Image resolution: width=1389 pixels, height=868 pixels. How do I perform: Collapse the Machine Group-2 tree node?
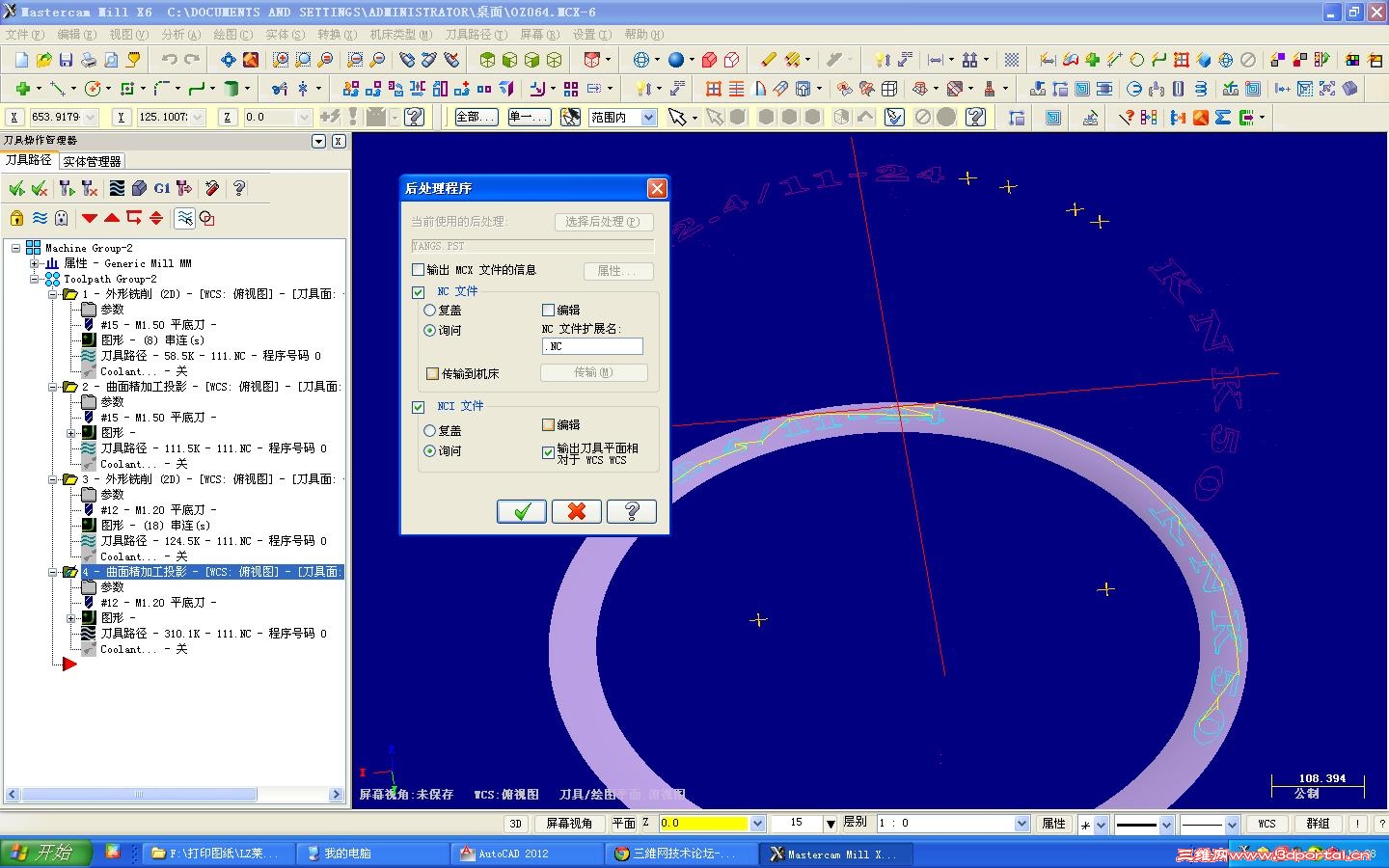[x=15, y=248]
